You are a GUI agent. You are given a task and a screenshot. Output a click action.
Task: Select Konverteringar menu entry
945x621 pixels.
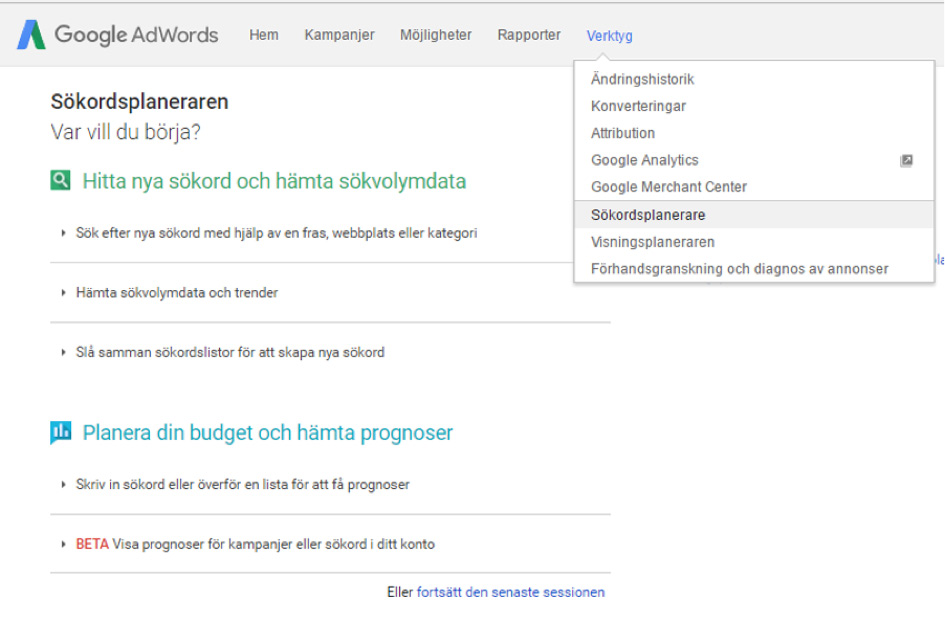point(754,106)
